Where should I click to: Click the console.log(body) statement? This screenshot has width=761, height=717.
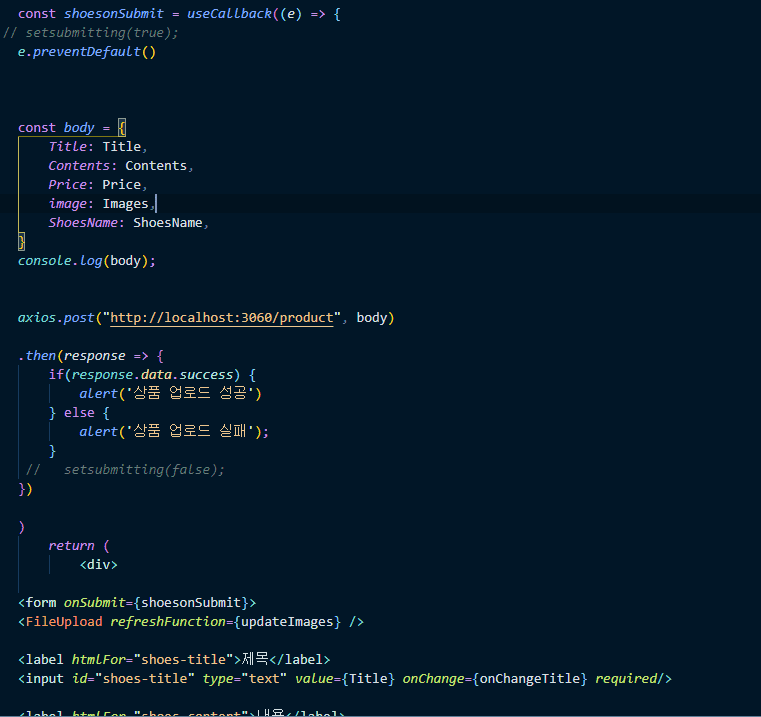[87, 261]
